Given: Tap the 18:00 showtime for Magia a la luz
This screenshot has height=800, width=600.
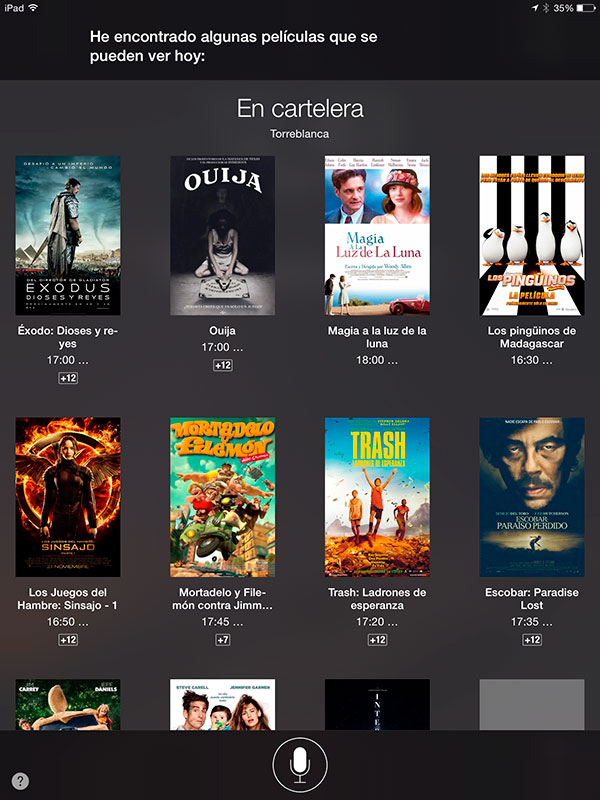Looking at the screenshot, I should (x=377, y=360).
